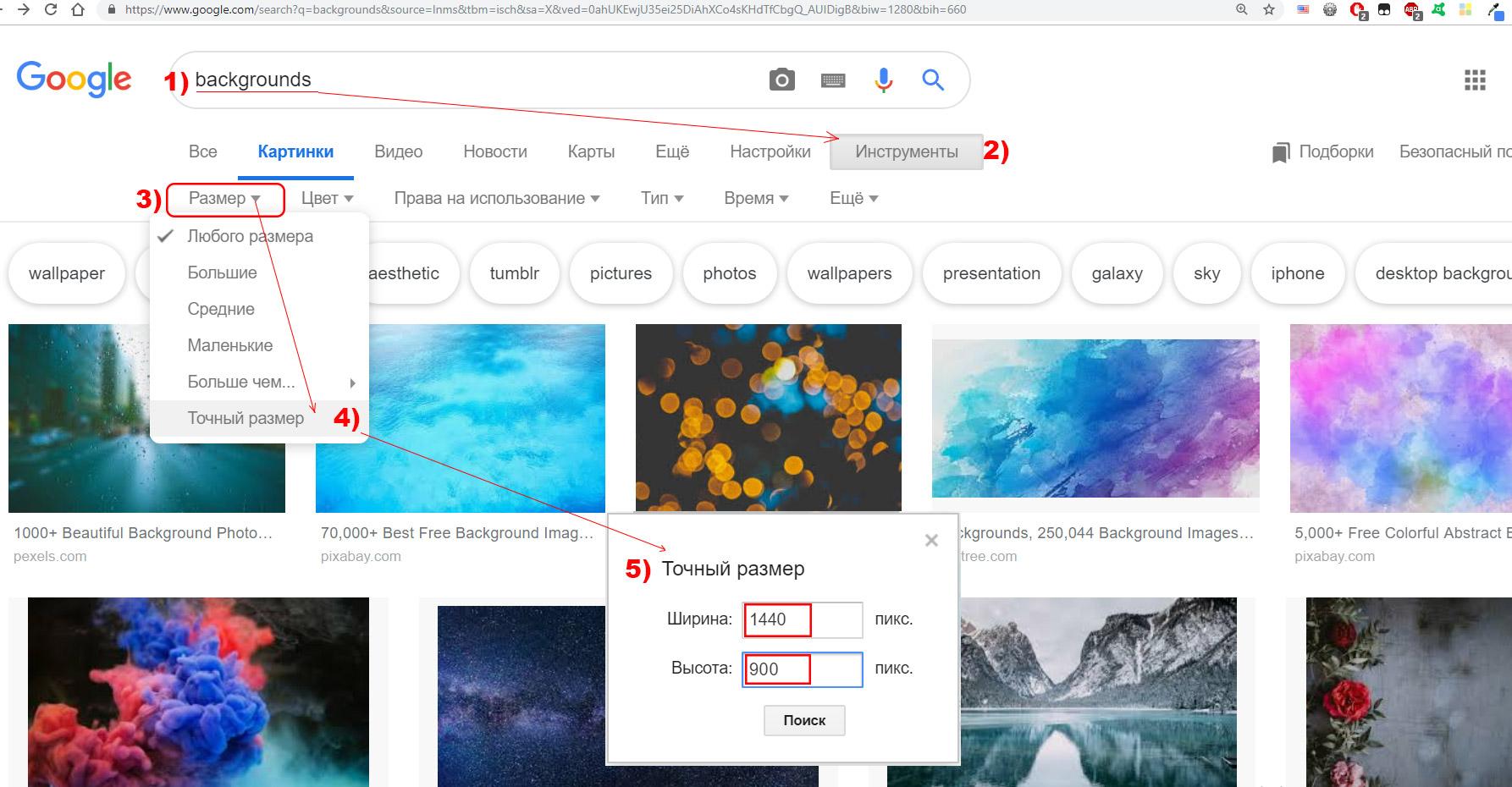Click the Ширина width input field
1512x787 pixels.
point(802,619)
